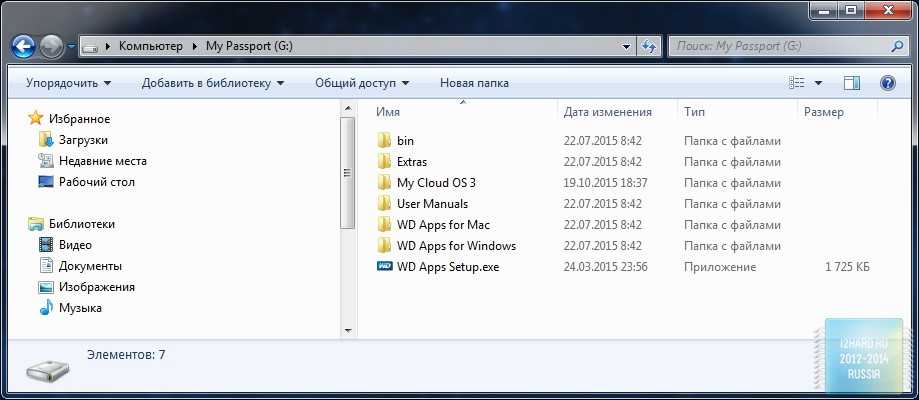
Task: Click the navigation pane scrollbar down arrow
Action: coord(347,330)
